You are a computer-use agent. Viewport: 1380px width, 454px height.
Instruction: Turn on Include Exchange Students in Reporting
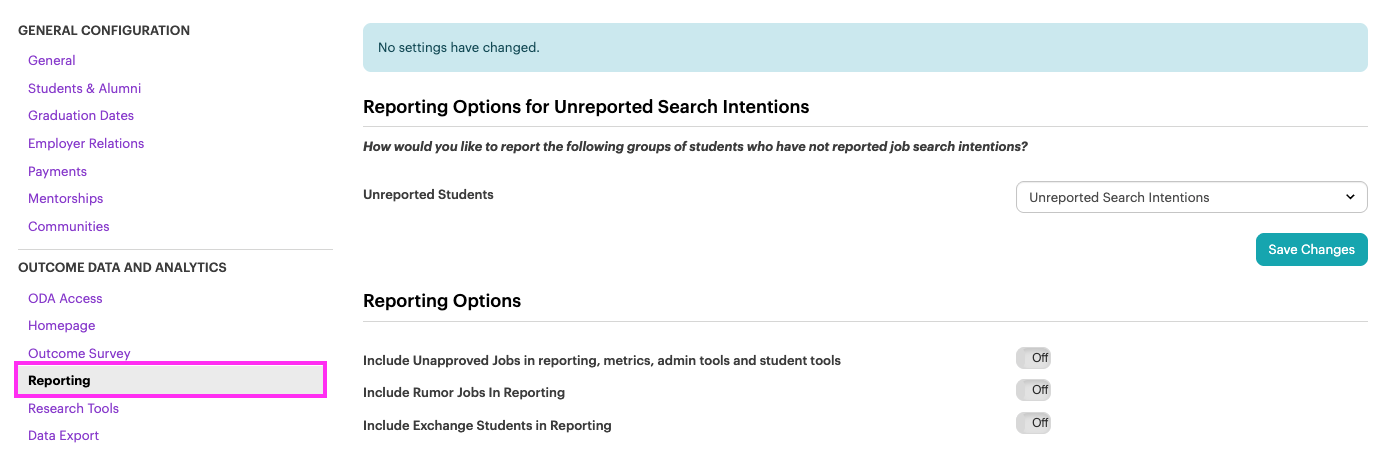pyautogui.click(x=1033, y=423)
